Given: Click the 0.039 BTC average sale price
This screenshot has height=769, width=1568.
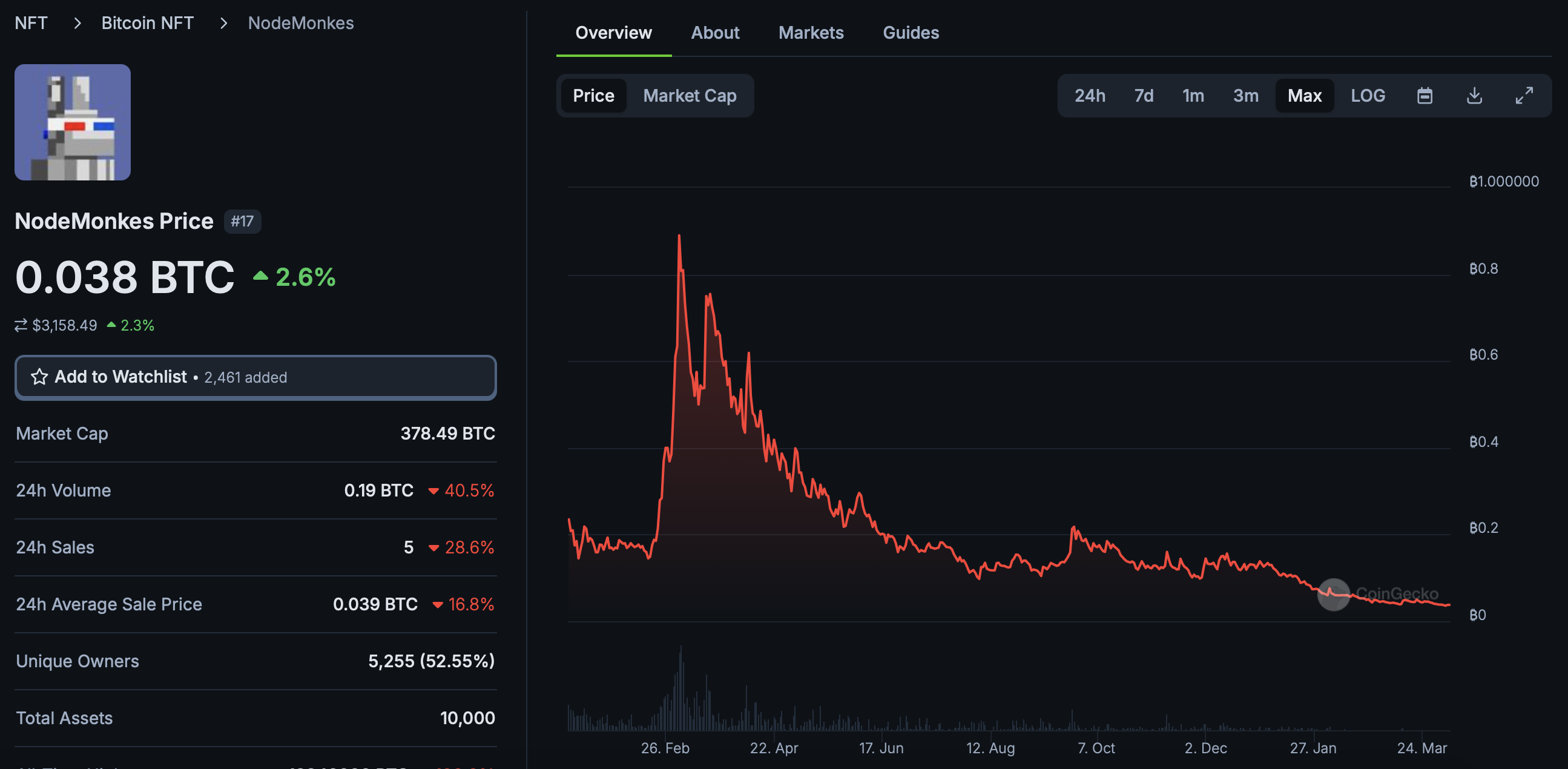Looking at the screenshot, I should click(x=375, y=604).
